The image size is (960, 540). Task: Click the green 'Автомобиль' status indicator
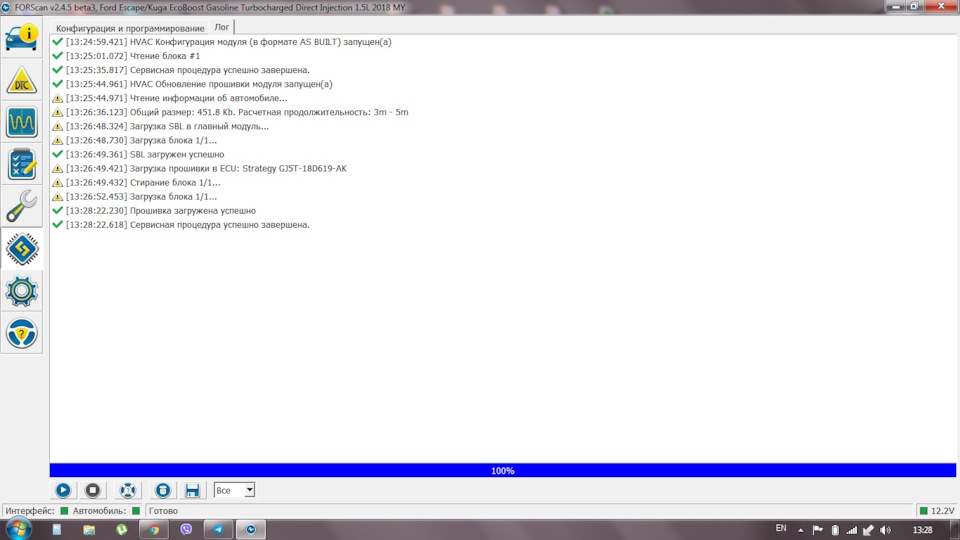tap(136, 511)
